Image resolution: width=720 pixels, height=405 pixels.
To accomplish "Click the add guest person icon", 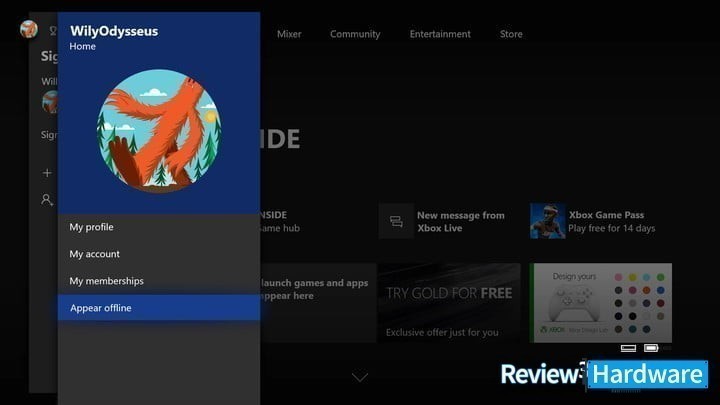I will pyautogui.click(x=47, y=200).
